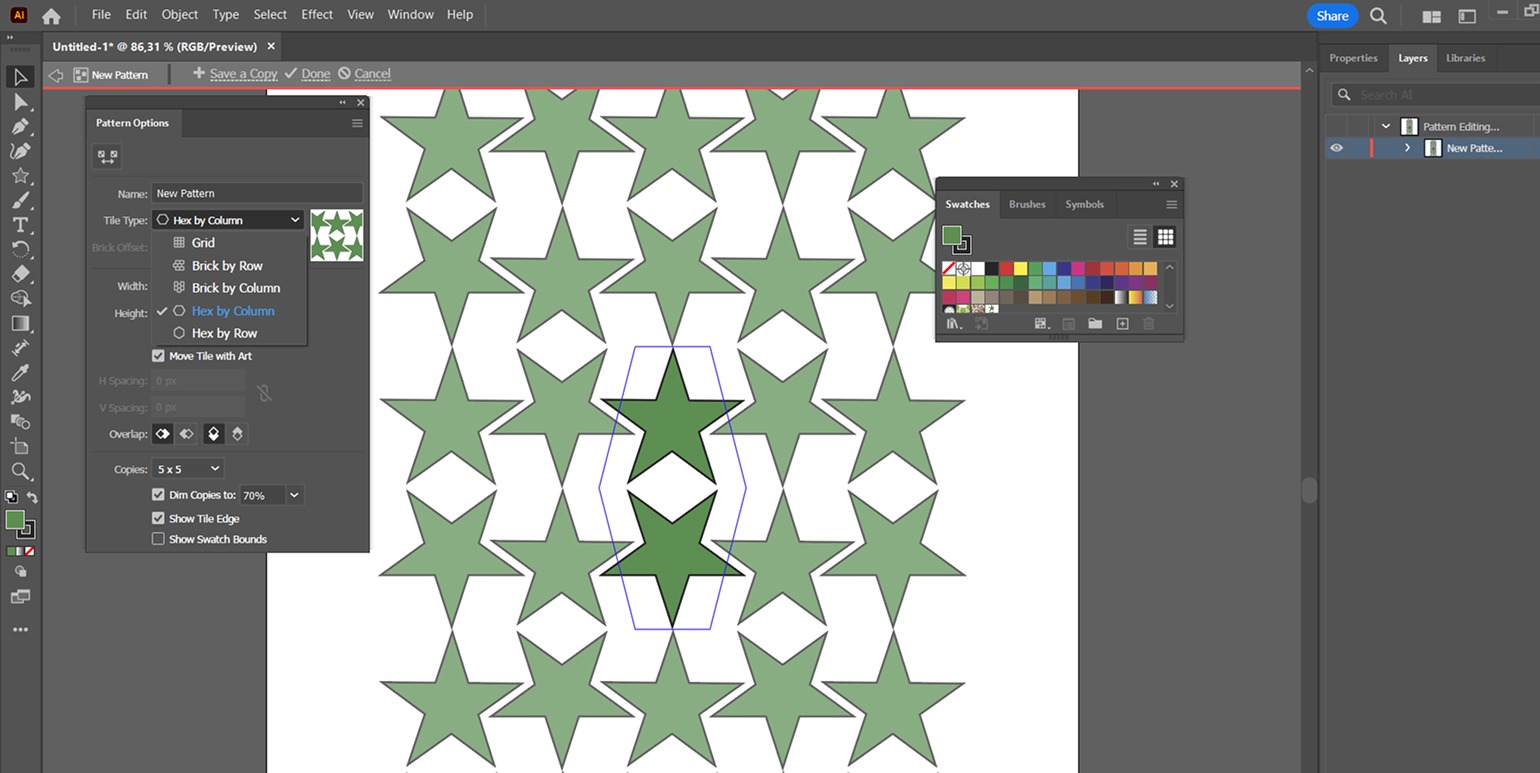The image size is (1540, 773).
Task: Click Done to finish pattern
Action: 307,74
